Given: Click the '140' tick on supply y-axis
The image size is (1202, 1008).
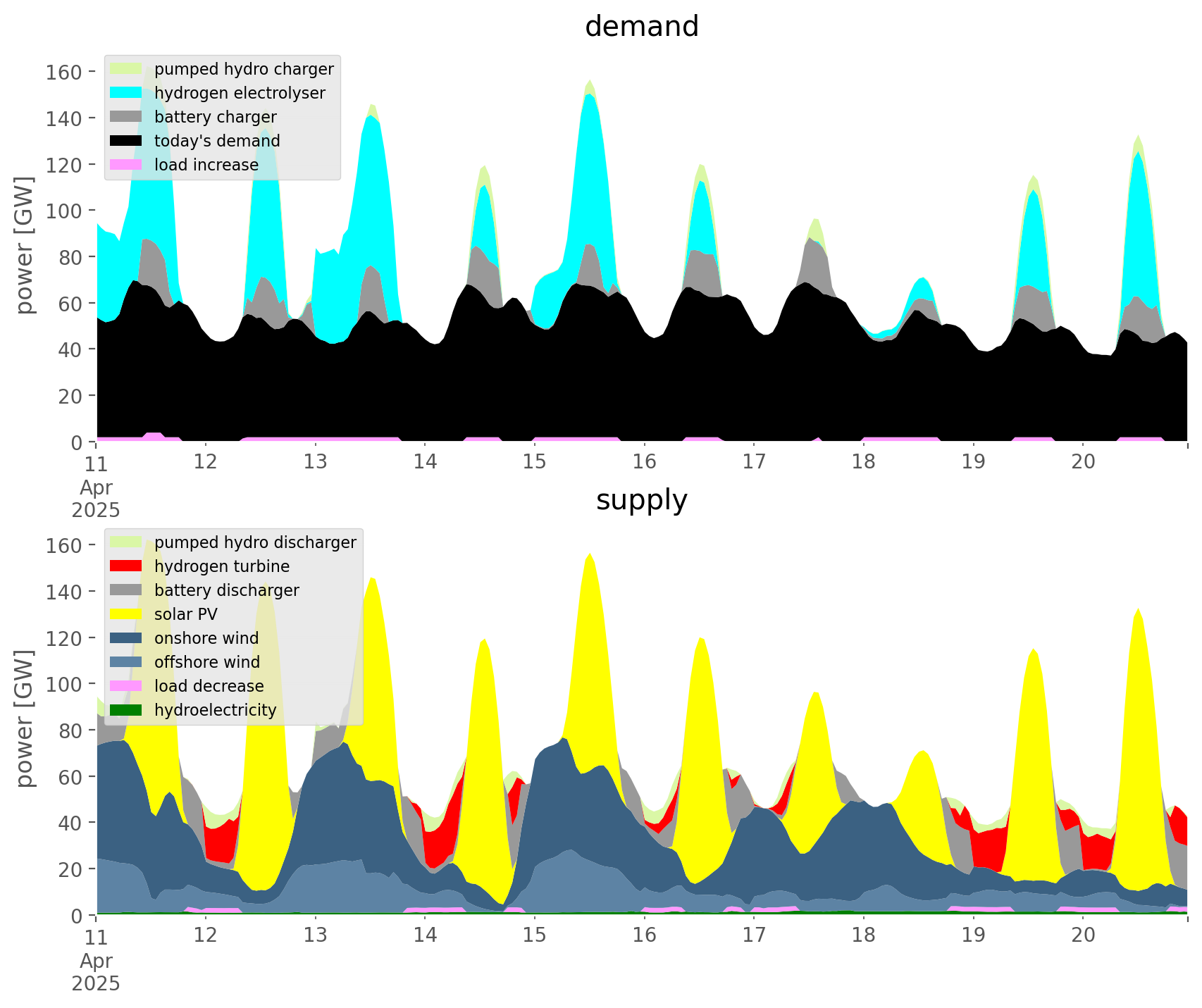Looking at the screenshot, I should tap(65, 592).
